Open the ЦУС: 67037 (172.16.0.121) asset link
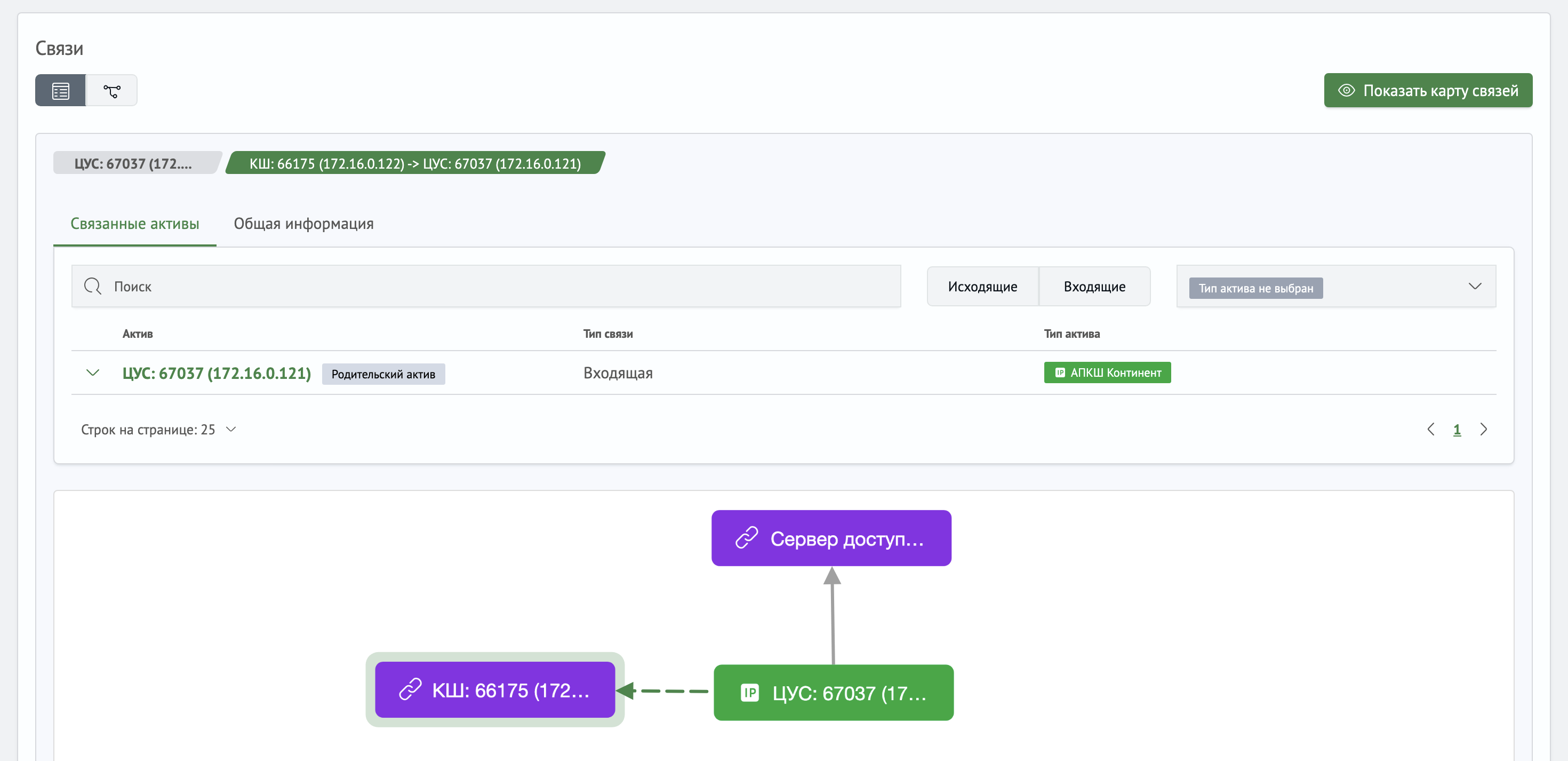Image resolution: width=1568 pixels, height=761 pixels. click(216, 373)
